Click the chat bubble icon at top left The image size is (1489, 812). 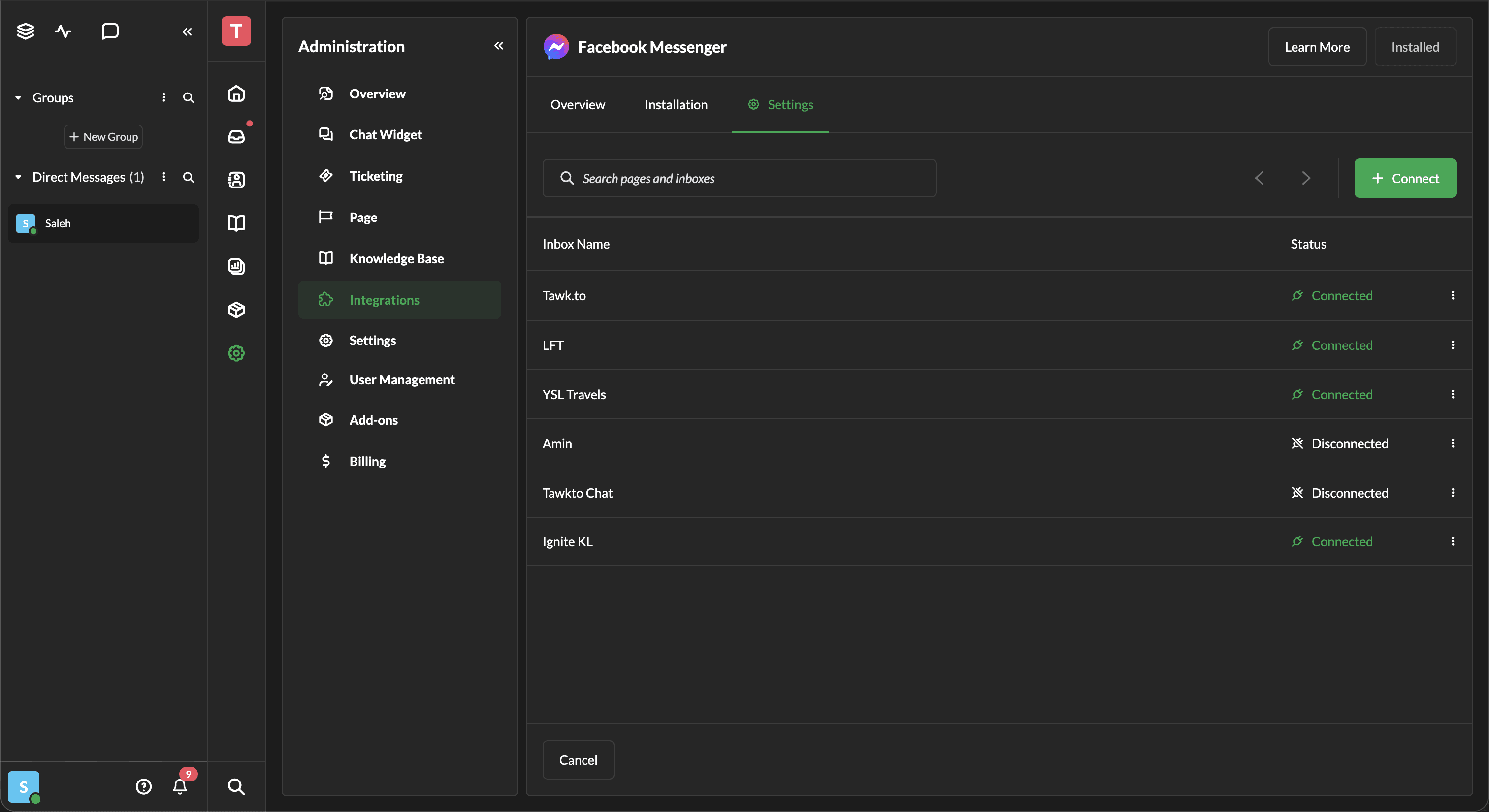click(110, 31)
